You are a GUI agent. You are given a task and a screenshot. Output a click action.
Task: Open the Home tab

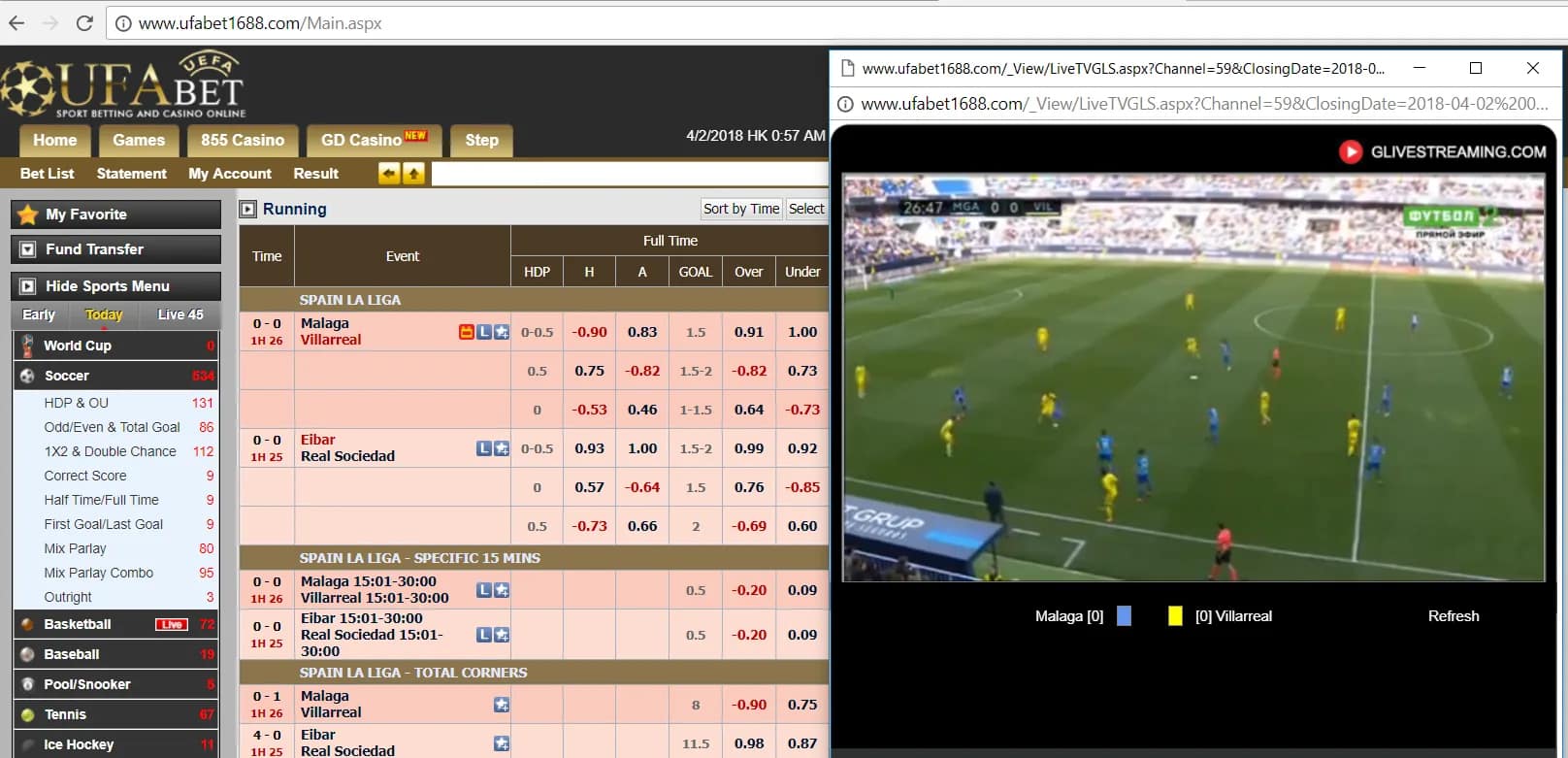pyautogui.click(x=55, y=141)
